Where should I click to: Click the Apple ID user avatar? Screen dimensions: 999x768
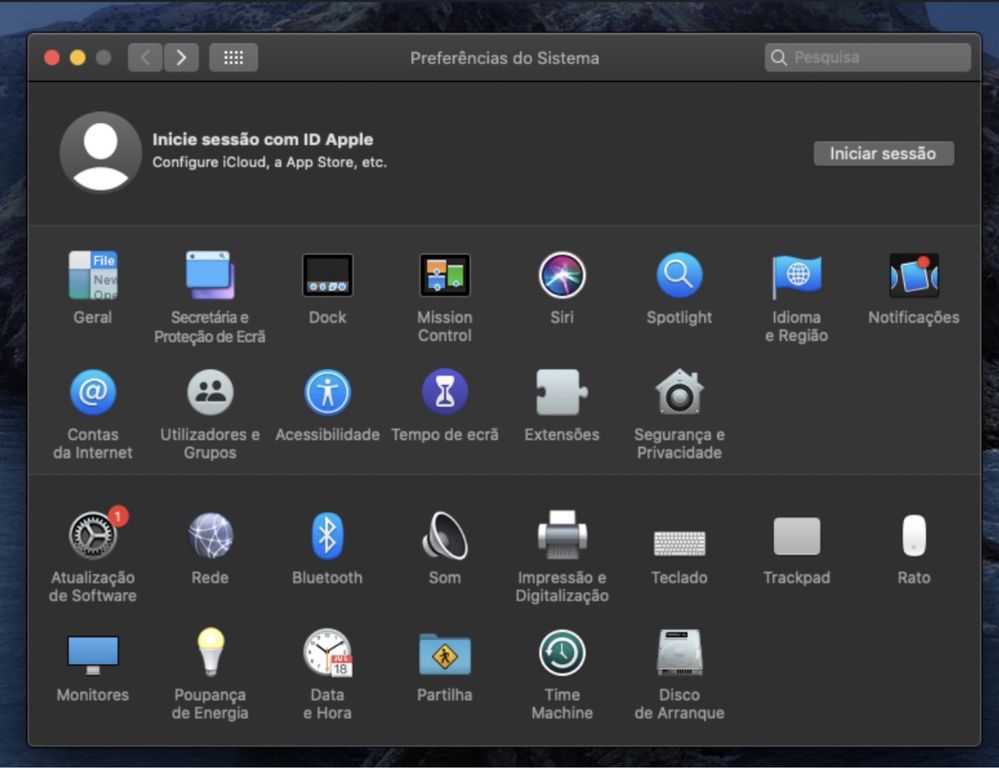pyautogui.click(x=101, y=152)
